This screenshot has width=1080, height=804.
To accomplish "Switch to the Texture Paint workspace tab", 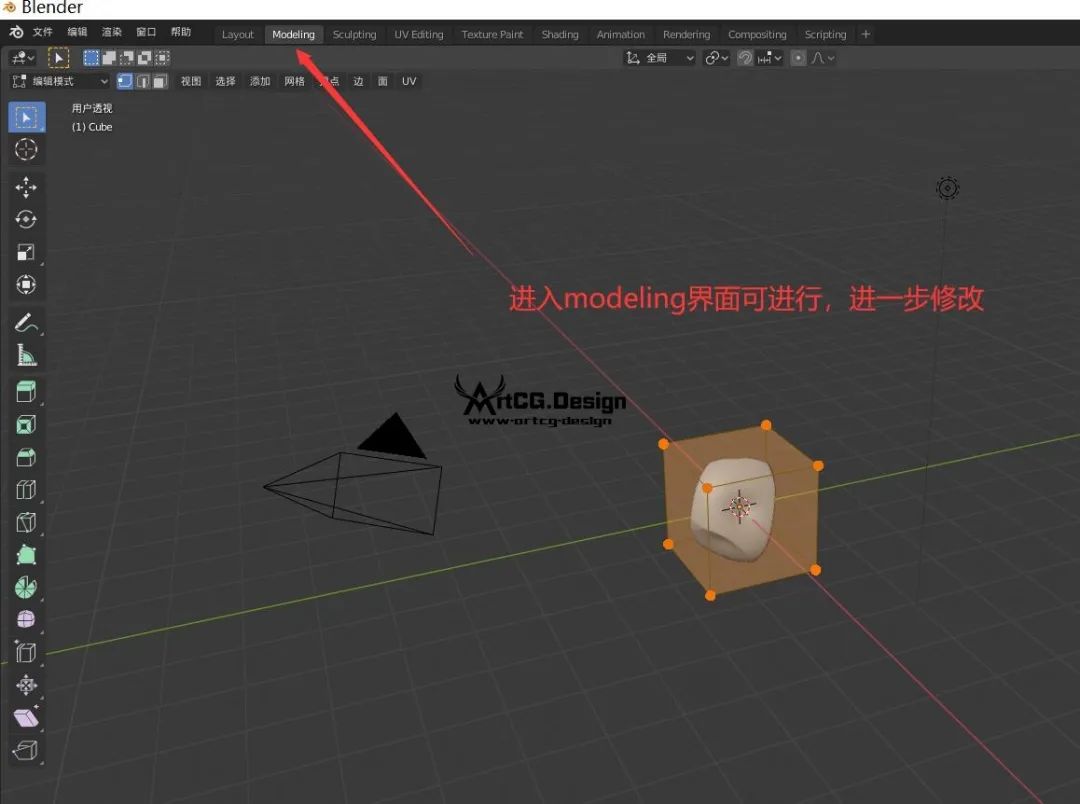I will tap(492, 34).
